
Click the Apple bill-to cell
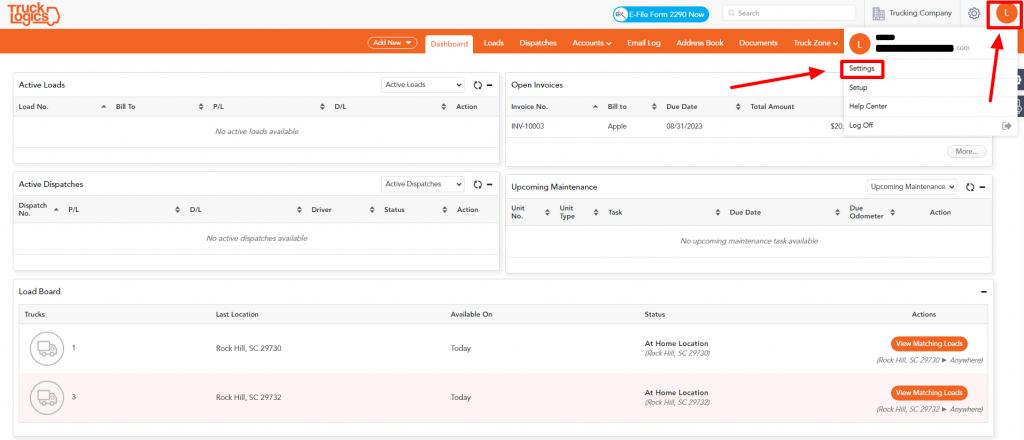[617, 127]
